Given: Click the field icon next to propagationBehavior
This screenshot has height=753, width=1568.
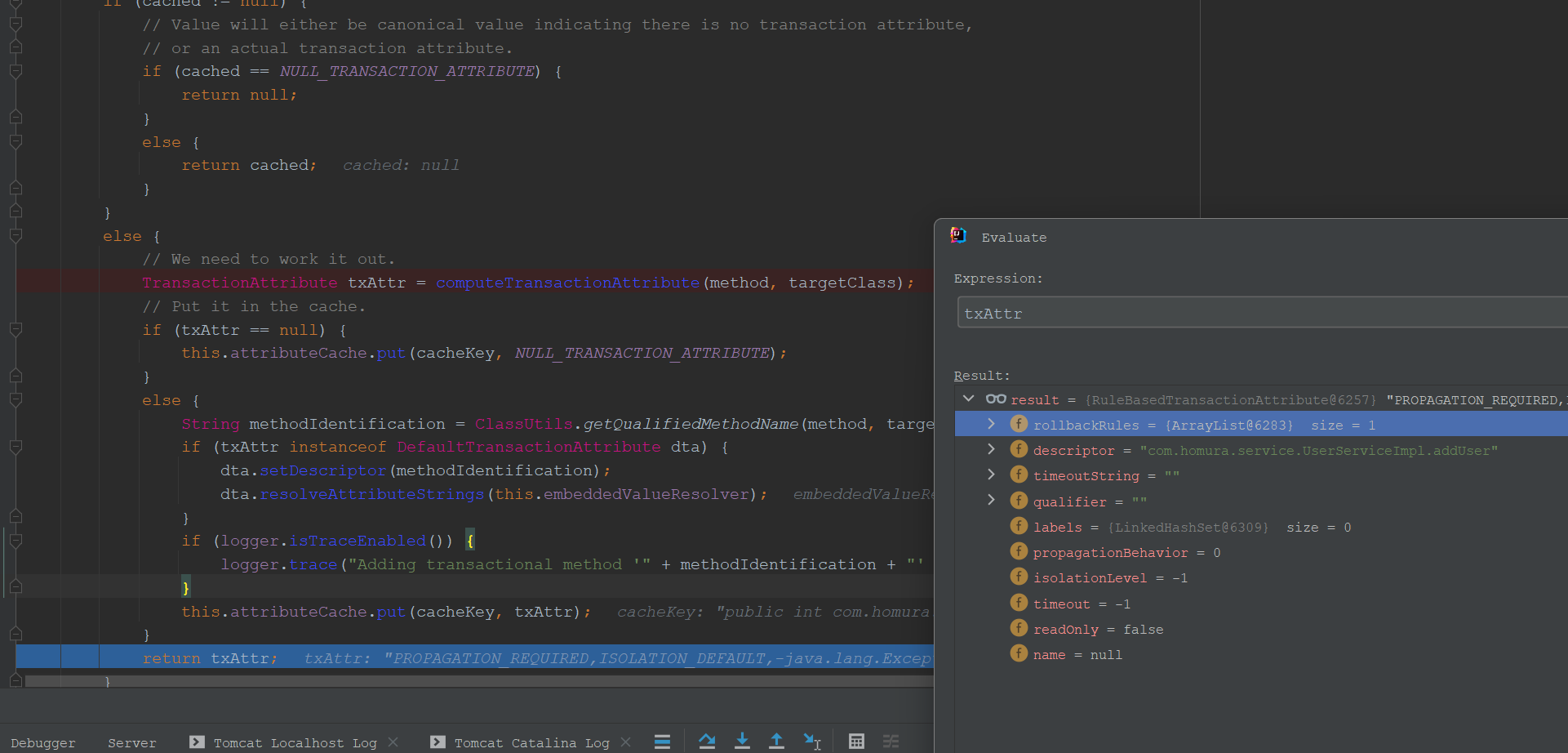Looking at the screenshot, I should [x=1019, y=551].
